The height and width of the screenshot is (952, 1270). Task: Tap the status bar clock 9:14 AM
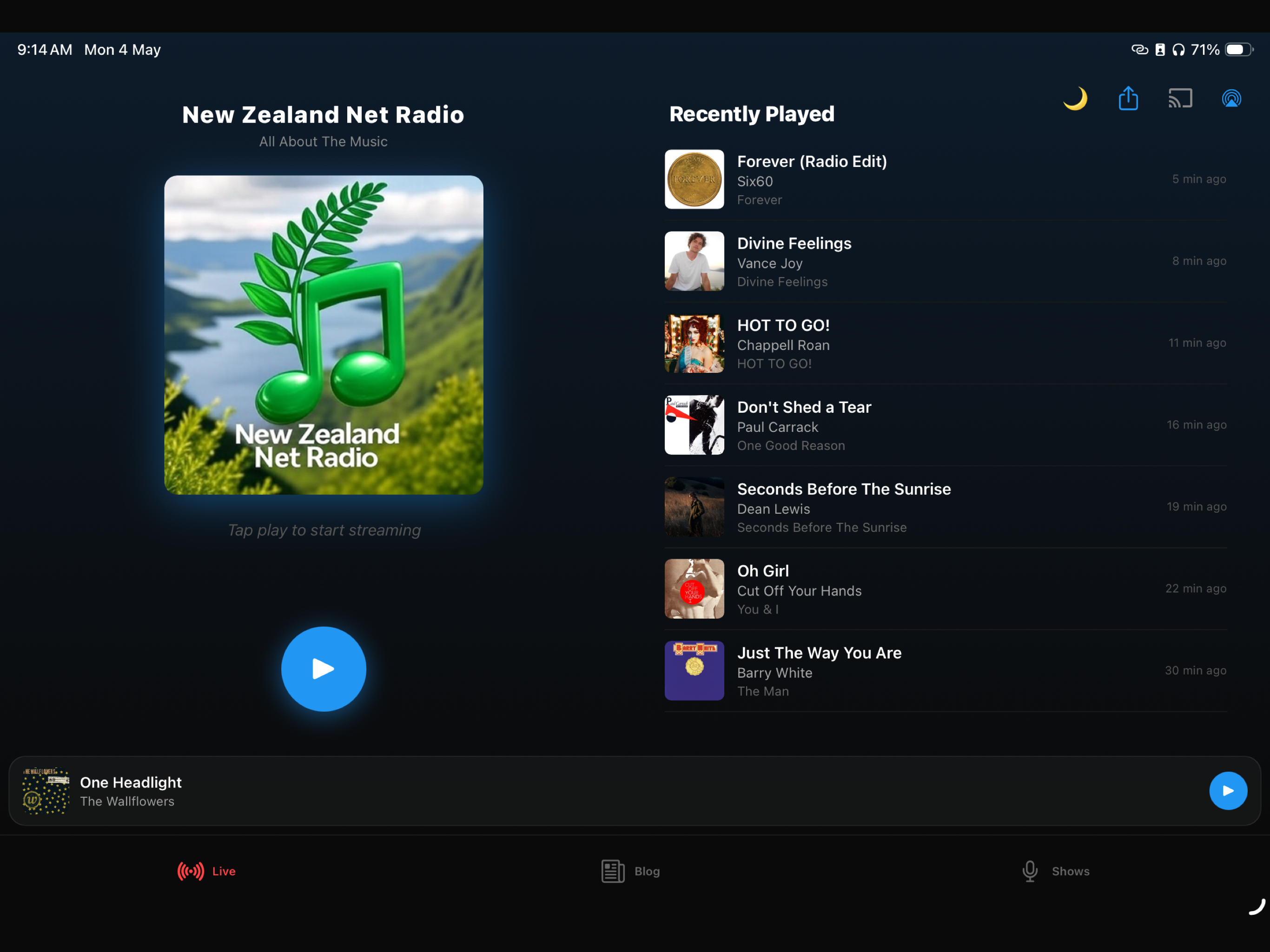click(x=45, y=49)
